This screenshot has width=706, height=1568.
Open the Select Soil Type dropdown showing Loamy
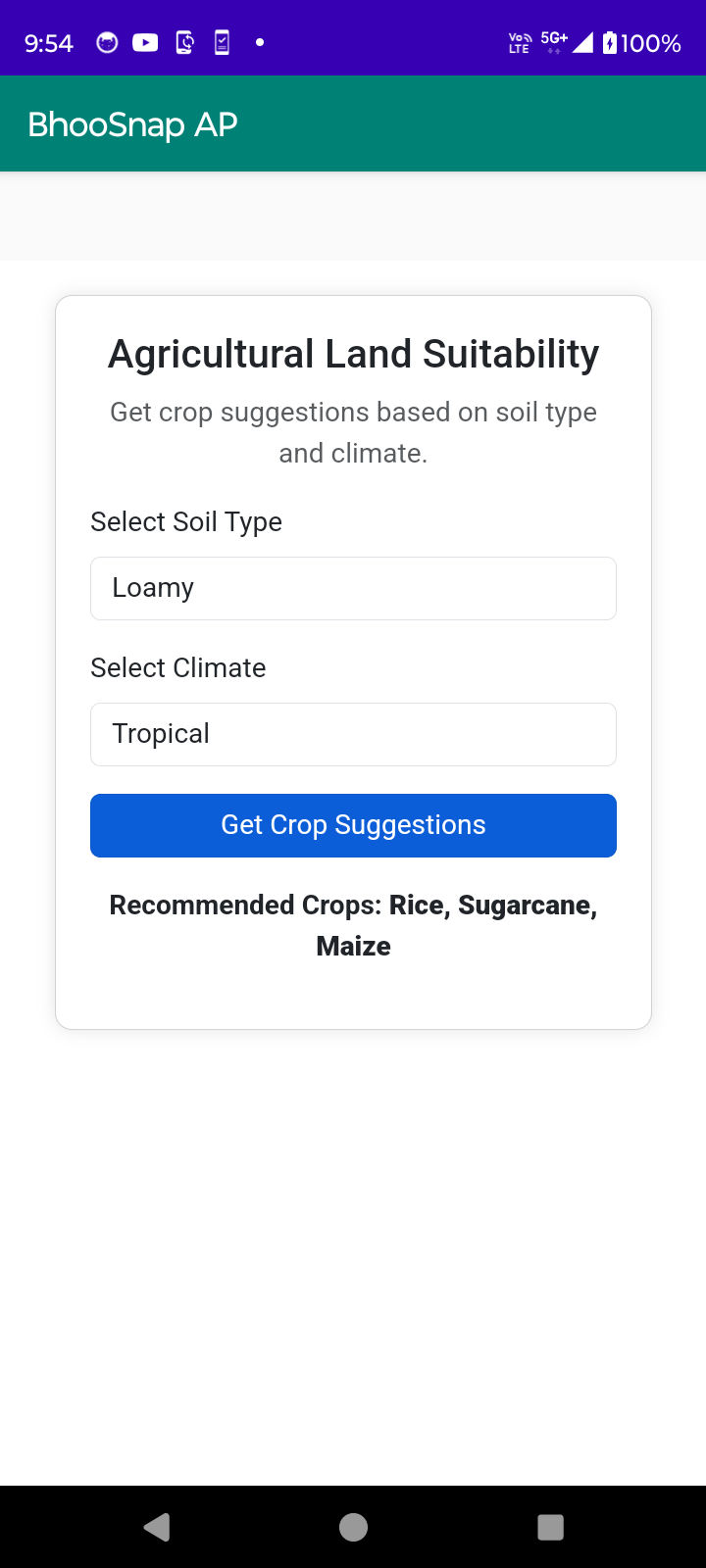tap(353, 588)
